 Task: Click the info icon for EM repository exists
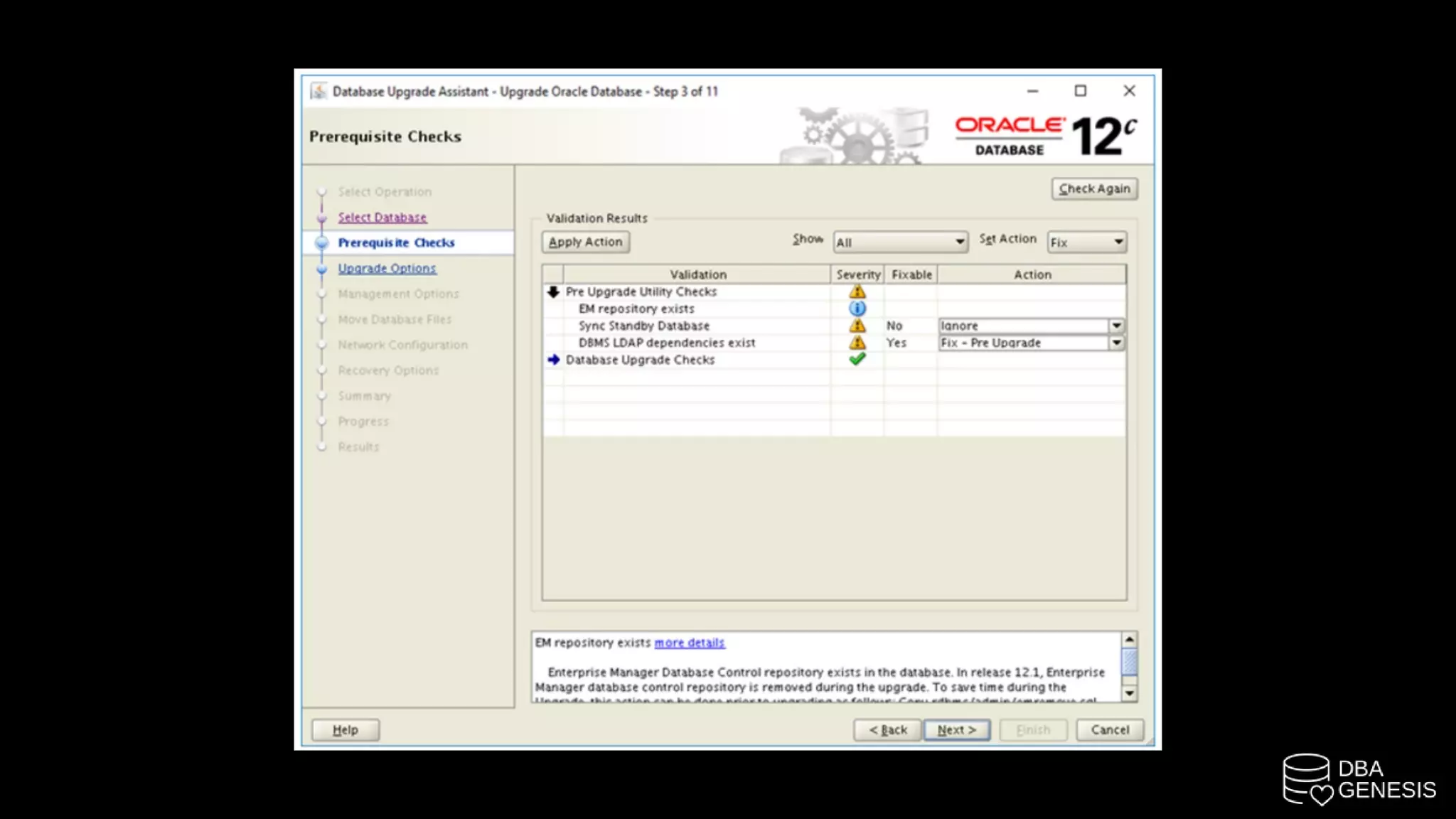coord(857,309)
